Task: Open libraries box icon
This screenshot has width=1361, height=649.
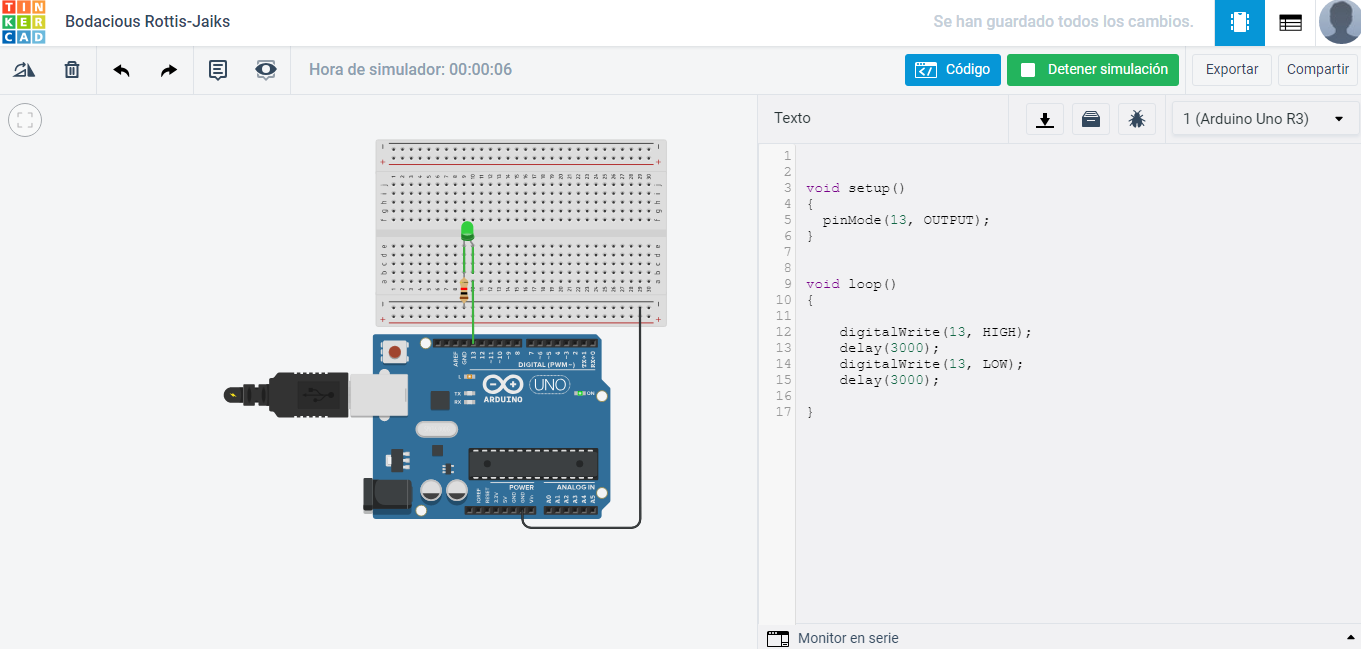Action: coord(1091,119)
